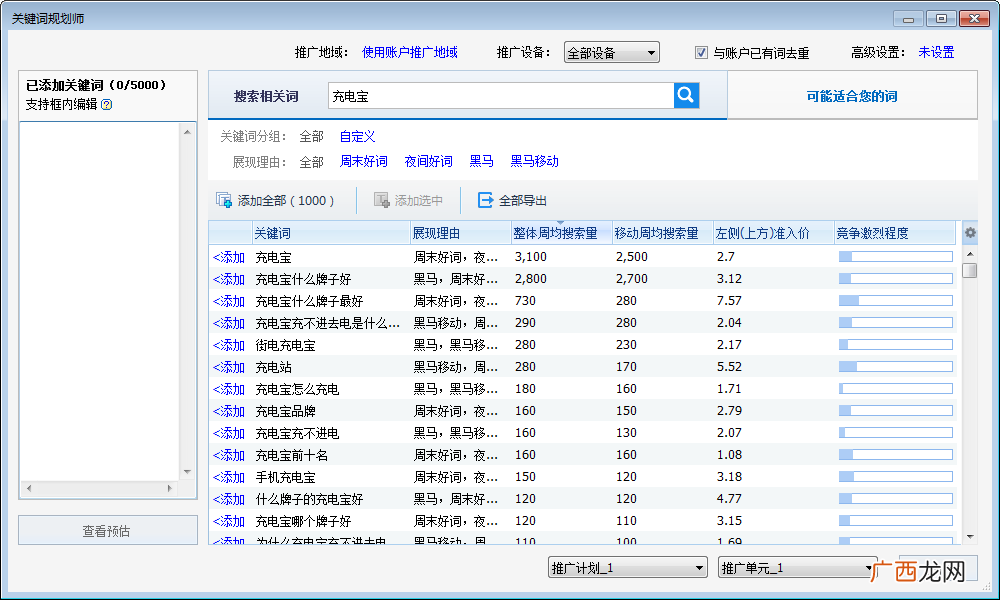The image size is (1000, 600).
Task: Click the 添加全部 (1000) icon button
Action: coord(223,200)
